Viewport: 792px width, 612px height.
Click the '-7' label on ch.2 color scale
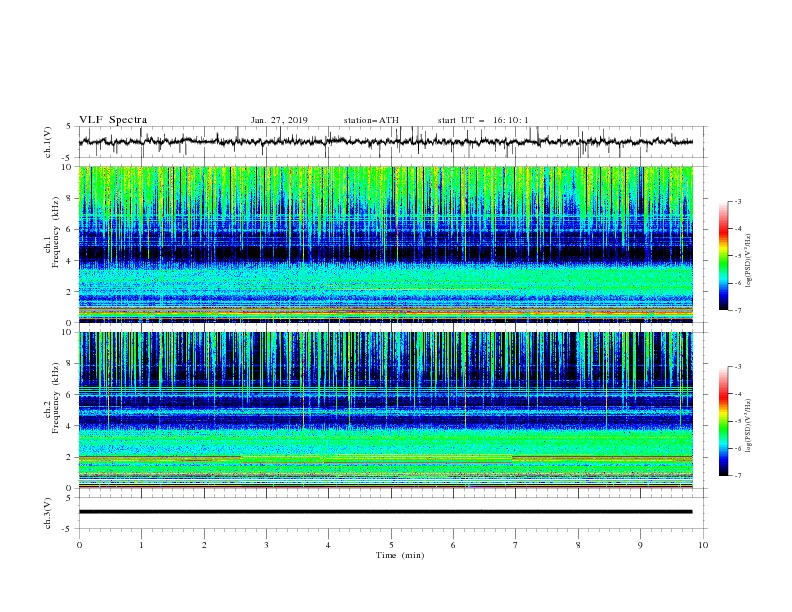click(x=737, y=476)
